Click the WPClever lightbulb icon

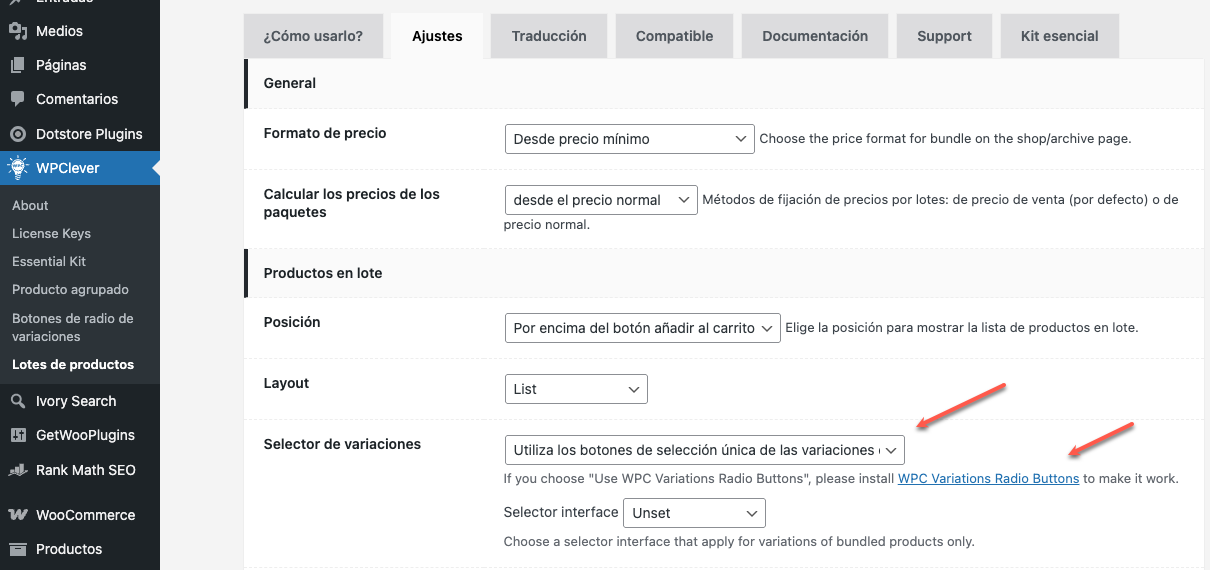[18, 168]
